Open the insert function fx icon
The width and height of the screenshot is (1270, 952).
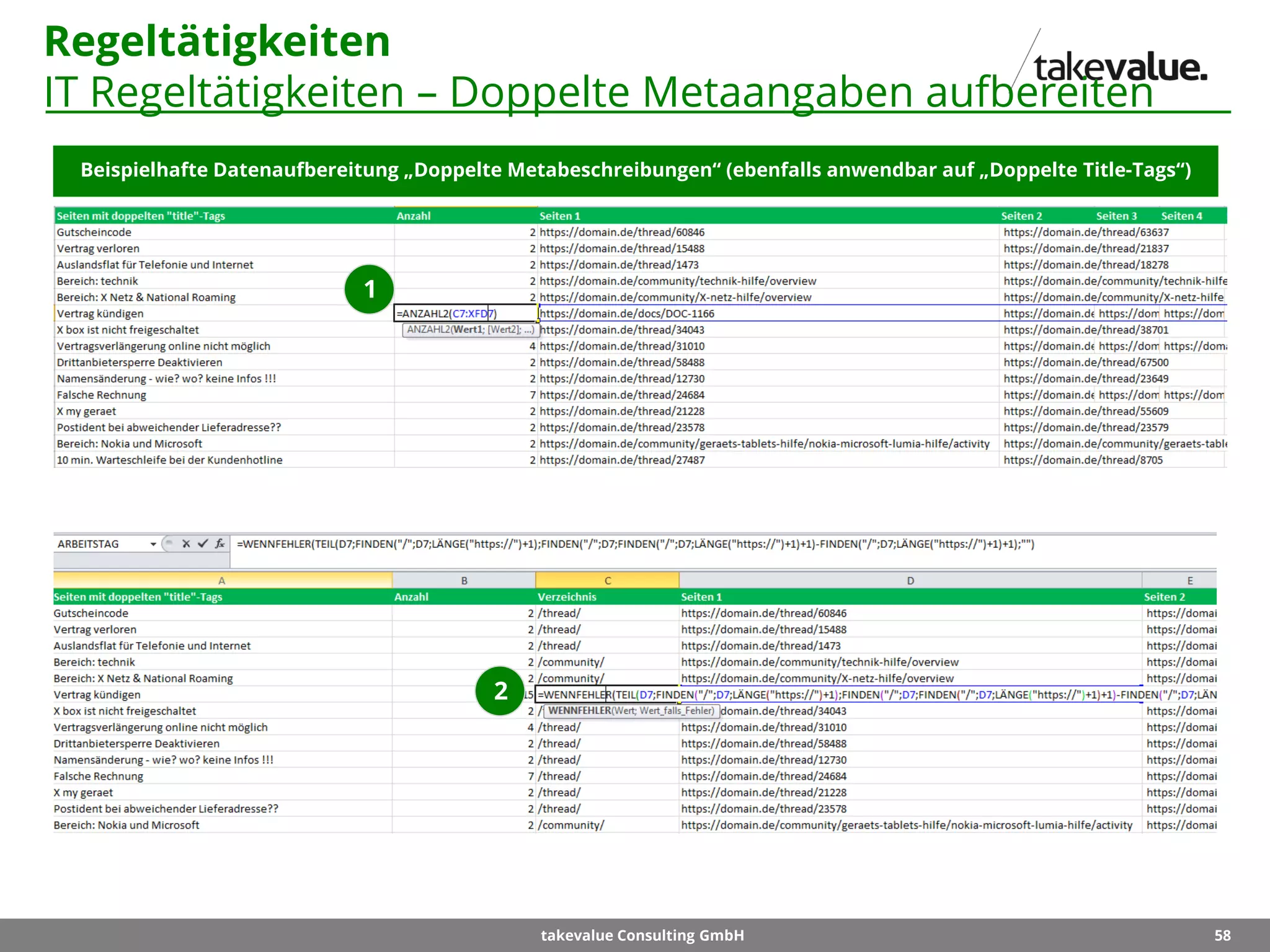click(x=220, y=544)
